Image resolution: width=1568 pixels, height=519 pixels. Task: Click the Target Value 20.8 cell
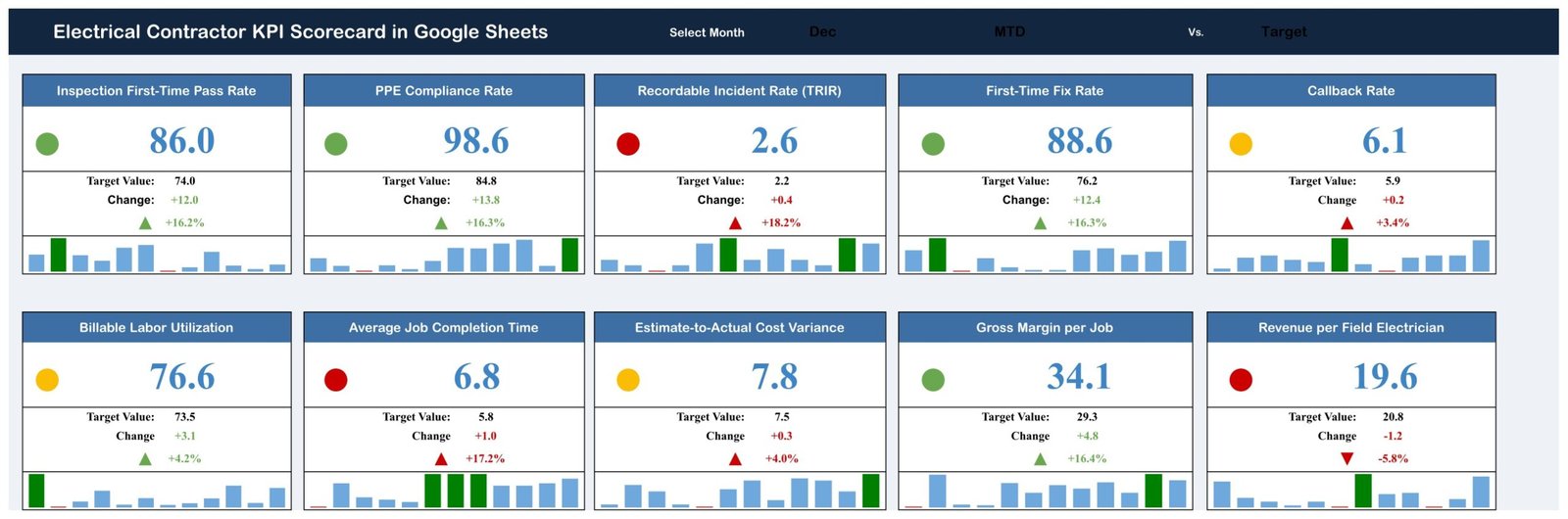1393,417
